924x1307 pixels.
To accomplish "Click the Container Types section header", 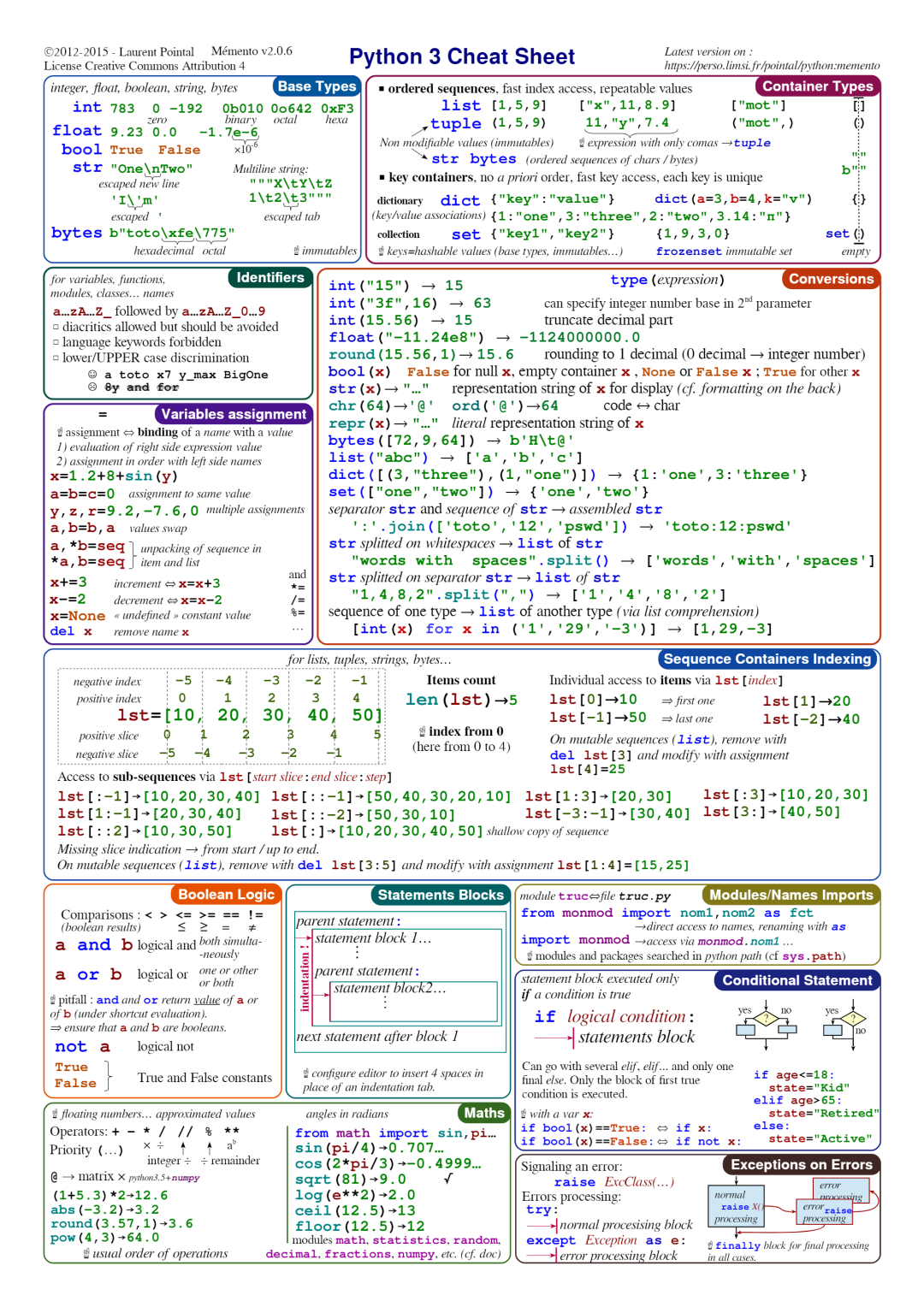I will (818, 86).
